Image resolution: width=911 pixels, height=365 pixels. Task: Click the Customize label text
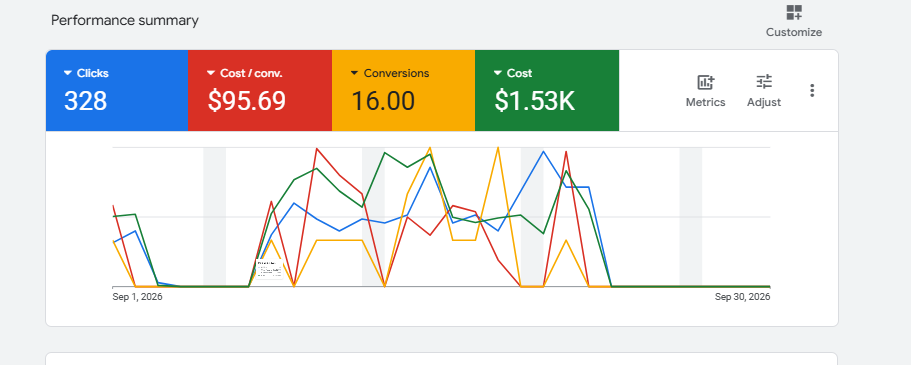pyautogui.click(x=794, y=33)
